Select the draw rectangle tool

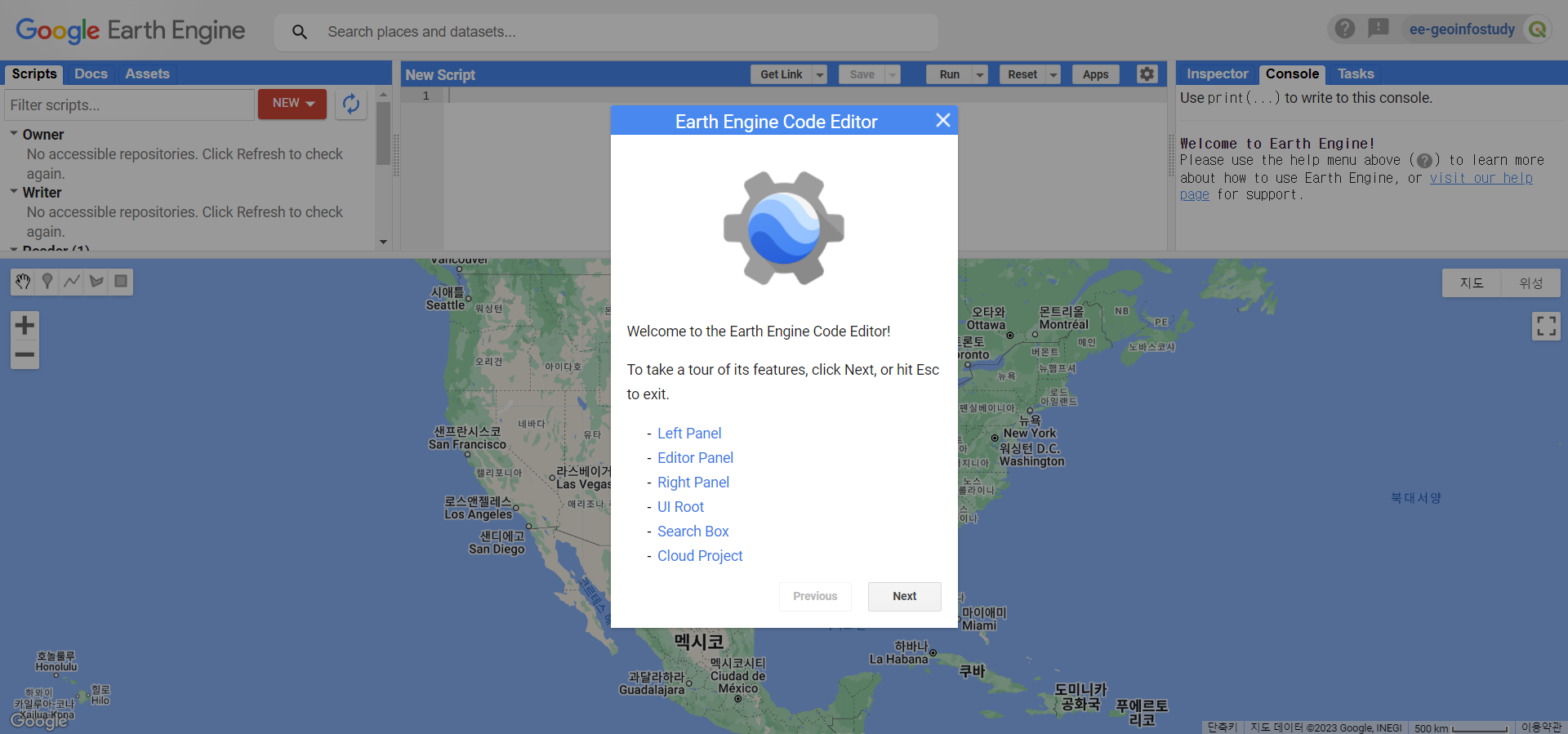pyautogui.click(x=121, y=282)
